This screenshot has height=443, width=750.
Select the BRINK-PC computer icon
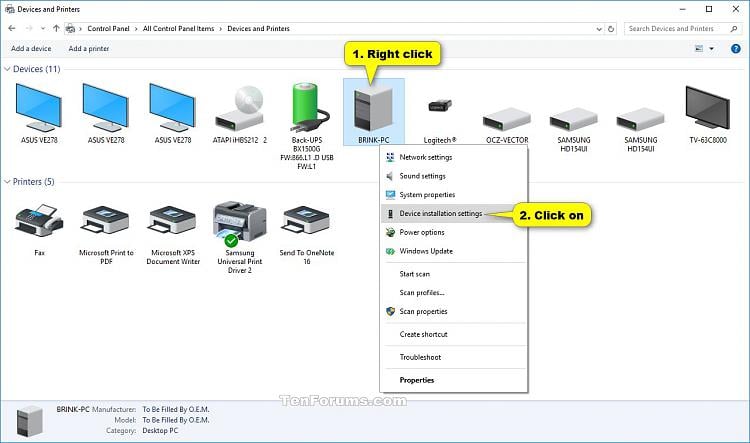point(374,110)
